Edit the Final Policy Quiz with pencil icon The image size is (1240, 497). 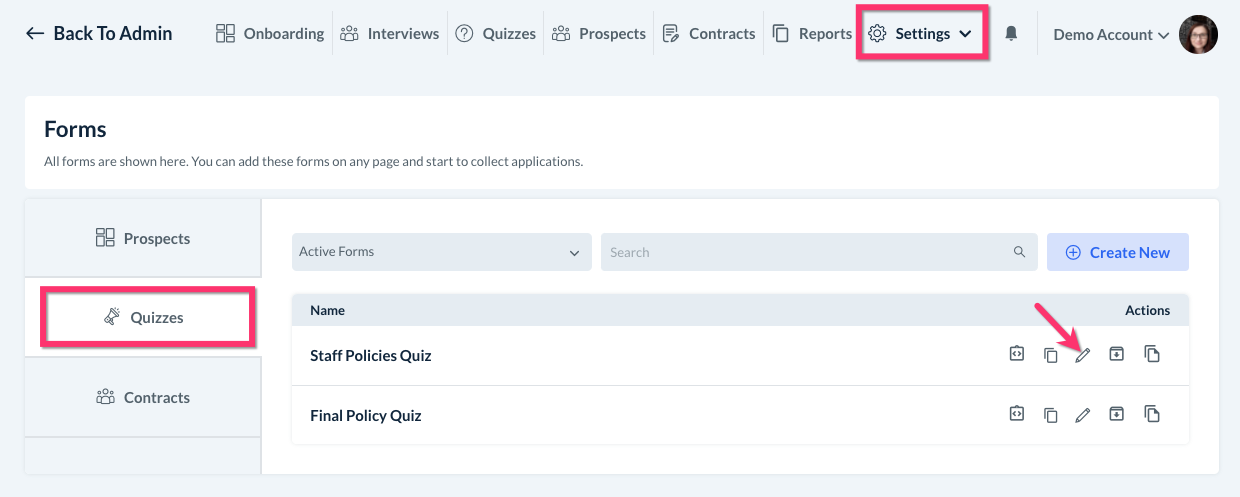pos(1083,415)
